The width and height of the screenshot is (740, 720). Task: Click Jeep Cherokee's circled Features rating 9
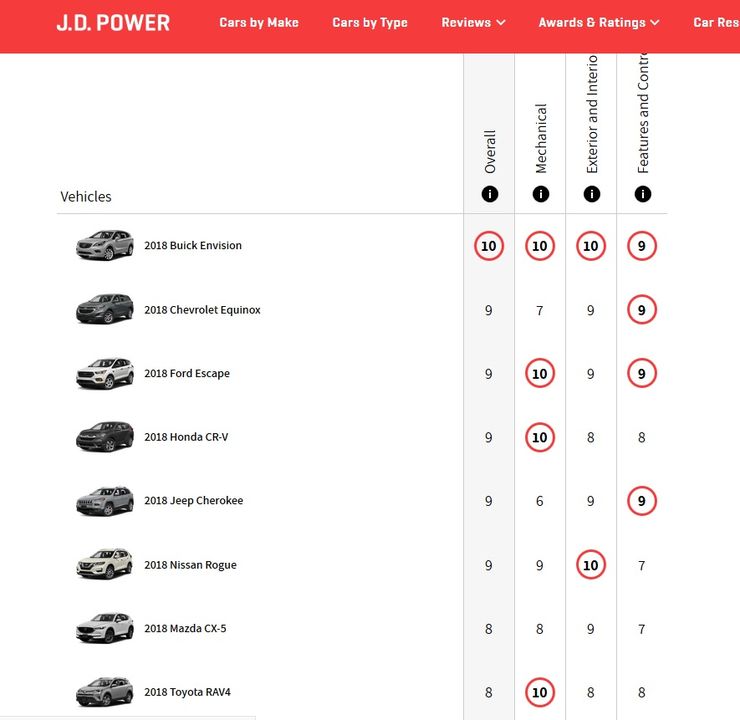(x=642, y=501)
